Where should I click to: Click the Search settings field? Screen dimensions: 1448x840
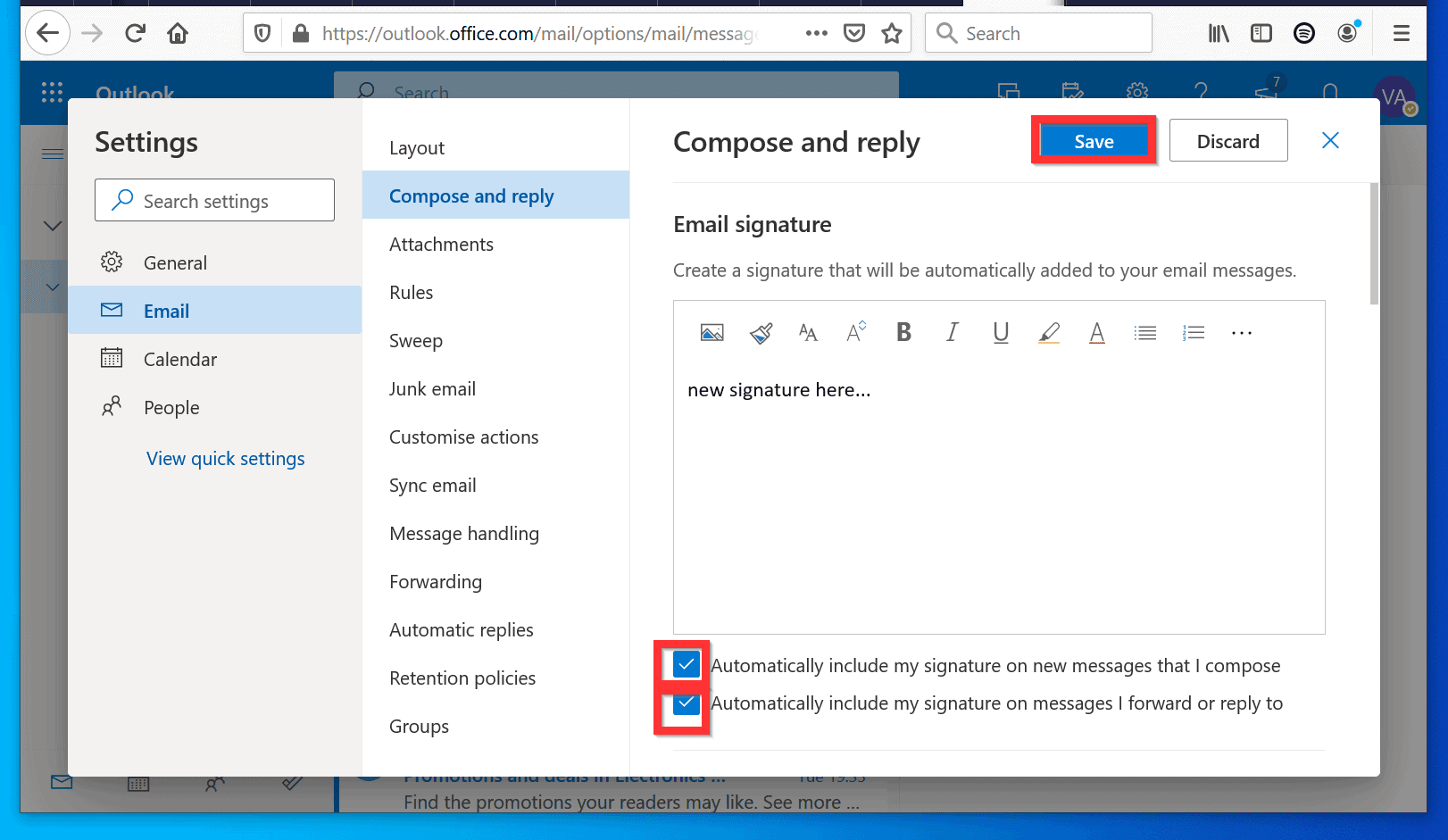(214, 200)
